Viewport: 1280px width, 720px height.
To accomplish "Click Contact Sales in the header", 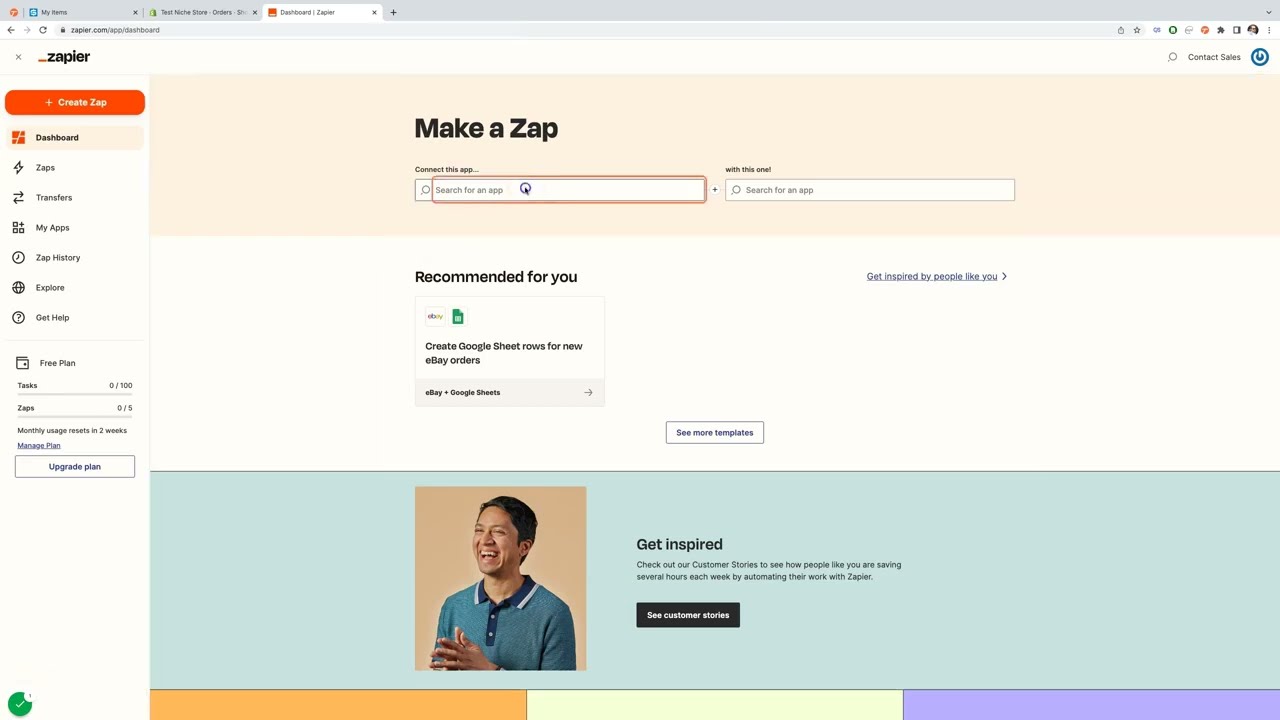I will (1214, 57).
